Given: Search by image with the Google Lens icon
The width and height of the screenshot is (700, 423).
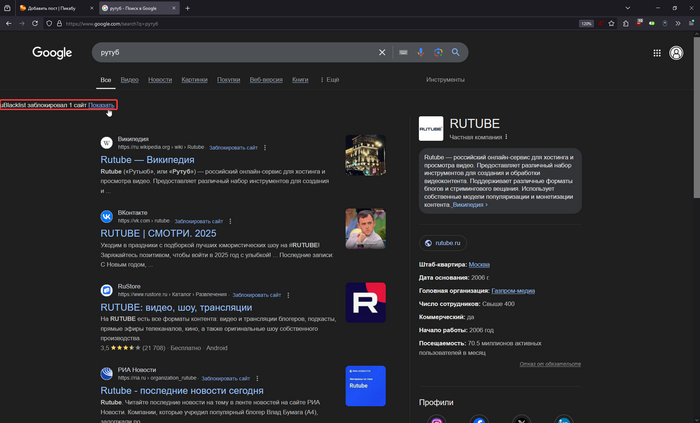Looking at the screenshot, I should 438,52.
